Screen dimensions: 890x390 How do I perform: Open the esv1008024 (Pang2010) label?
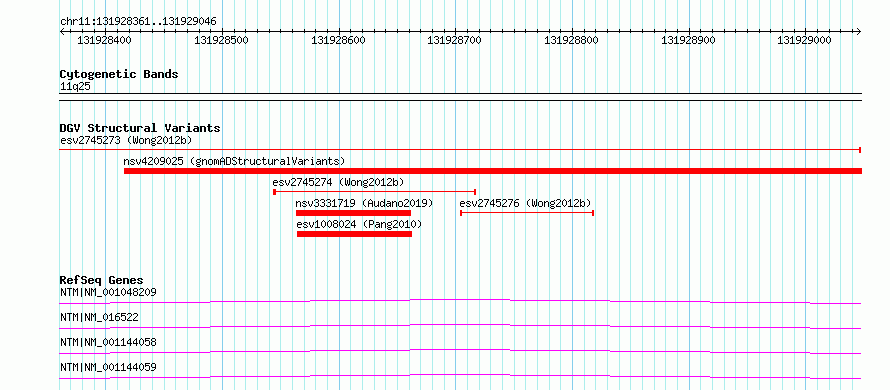(x=359, y=224)
